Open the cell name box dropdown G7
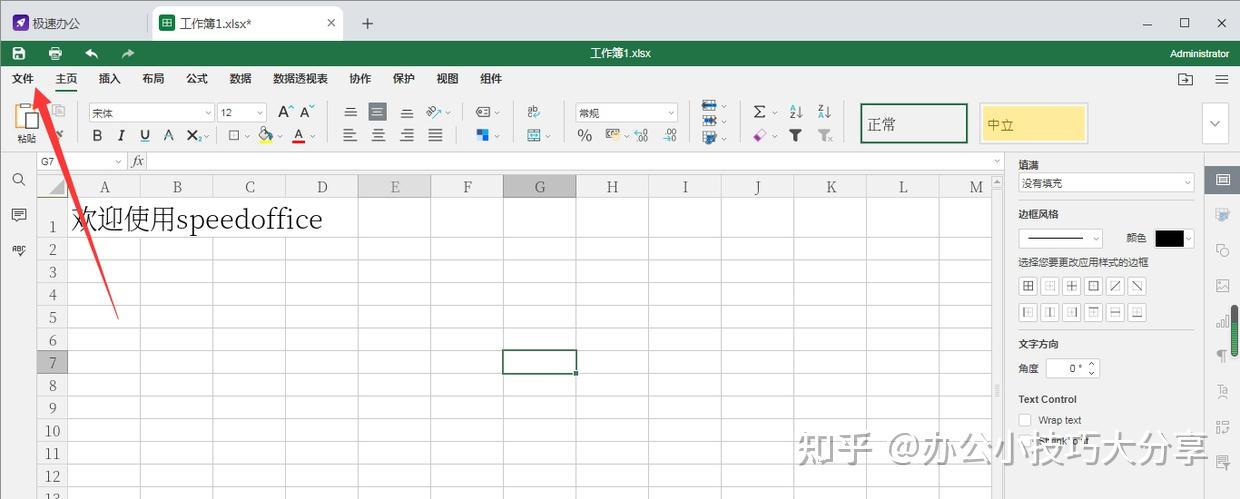Viewport: 1240px width, 499px height. click(119, 161)
